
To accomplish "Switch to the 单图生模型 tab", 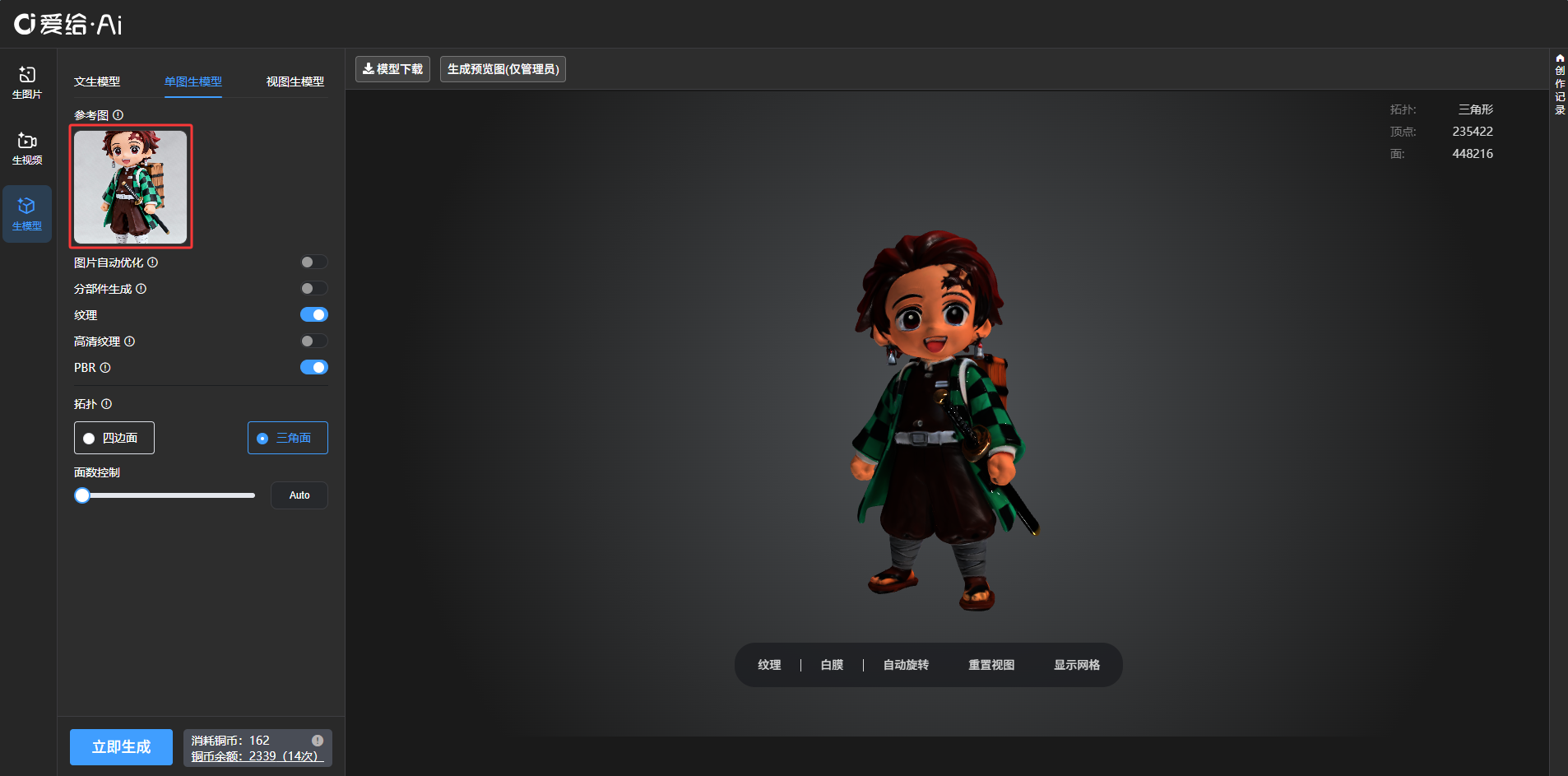I will pos(193,81).
